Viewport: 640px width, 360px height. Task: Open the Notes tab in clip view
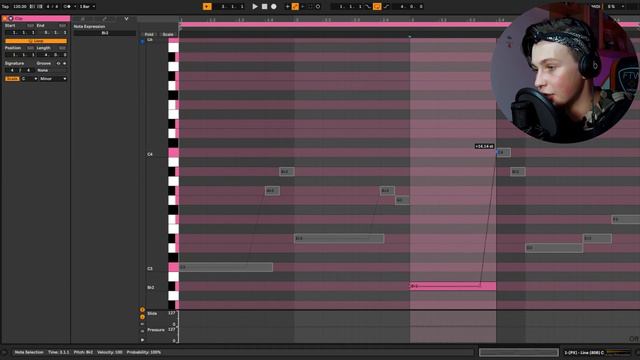click(83, 19)
